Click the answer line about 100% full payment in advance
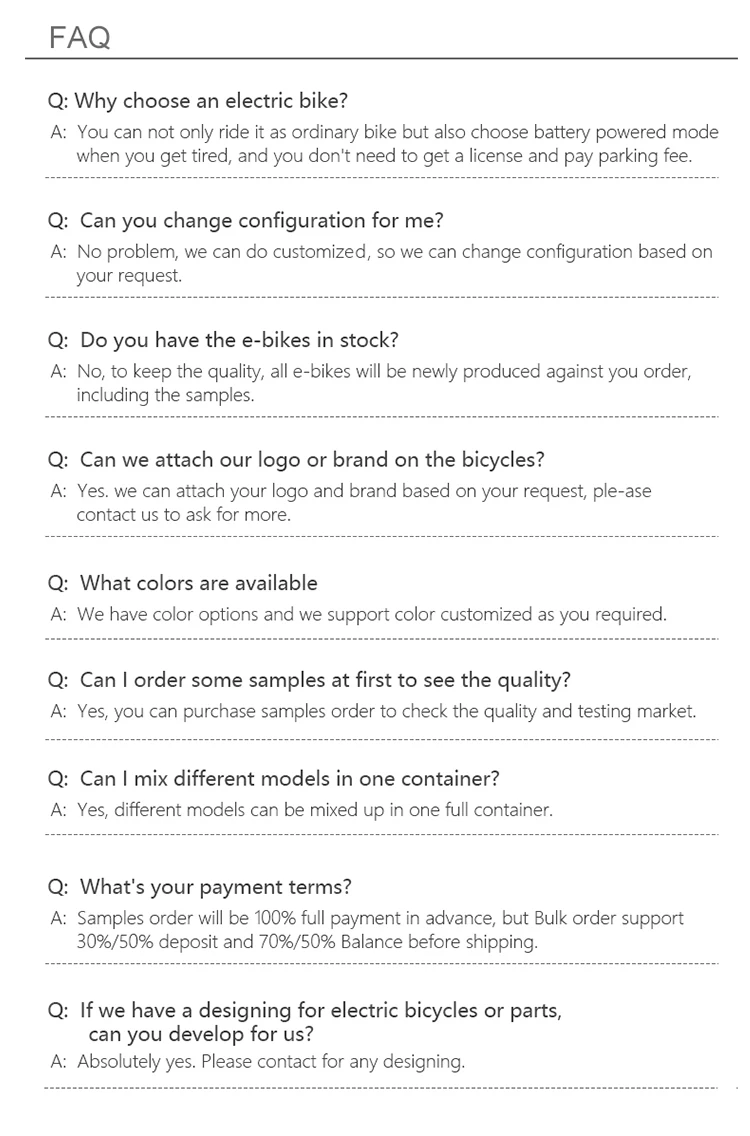This screenshot has height=1136, width=750. tap(380, 918)
